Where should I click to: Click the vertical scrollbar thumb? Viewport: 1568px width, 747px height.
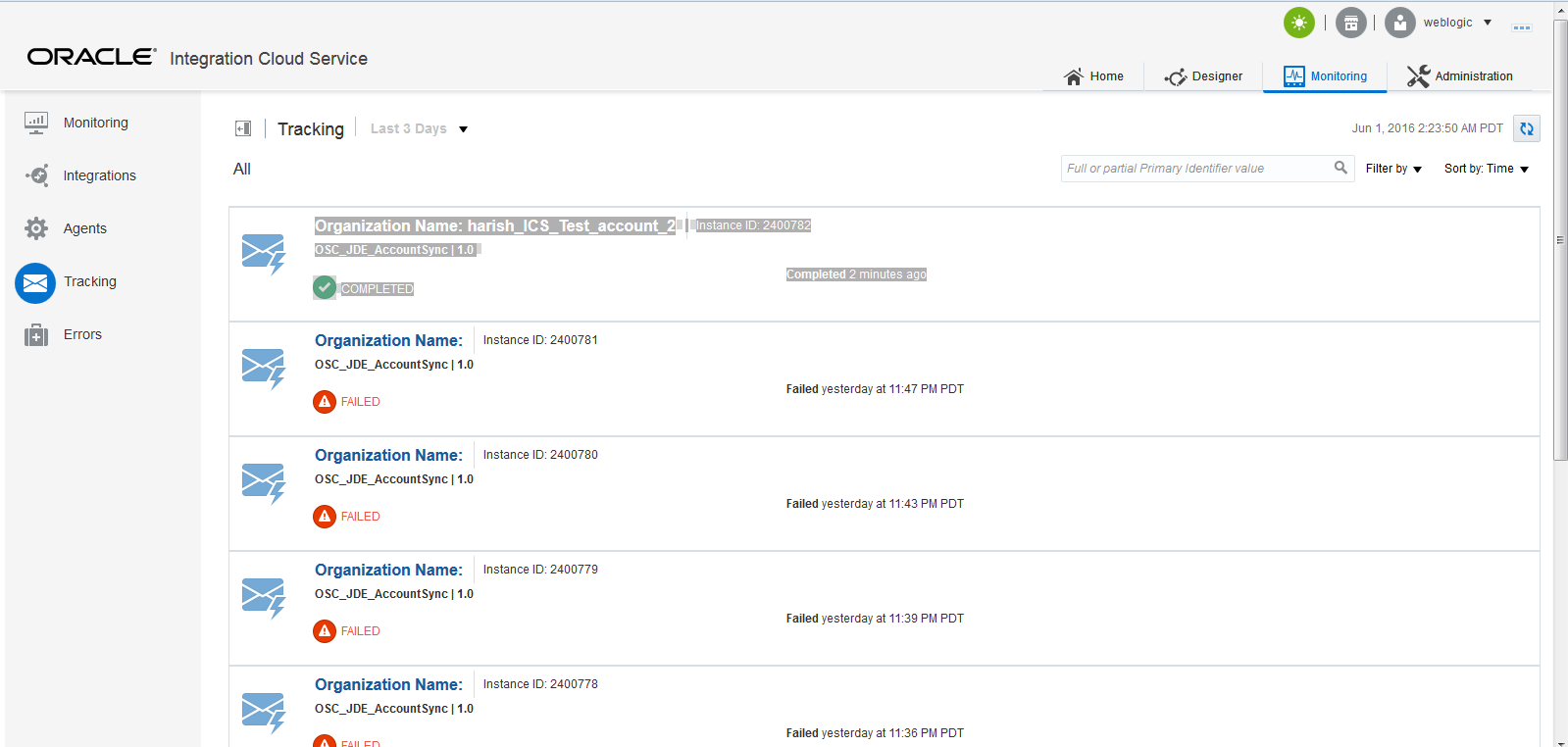tap(1560, 240)
